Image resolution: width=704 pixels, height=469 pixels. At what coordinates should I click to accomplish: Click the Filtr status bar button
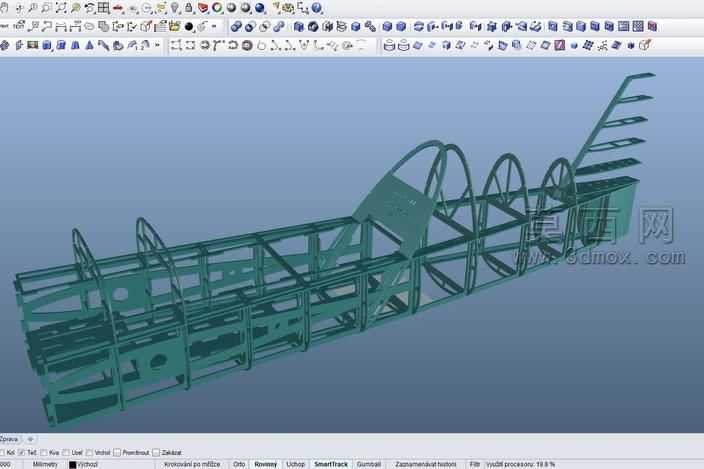475,464
